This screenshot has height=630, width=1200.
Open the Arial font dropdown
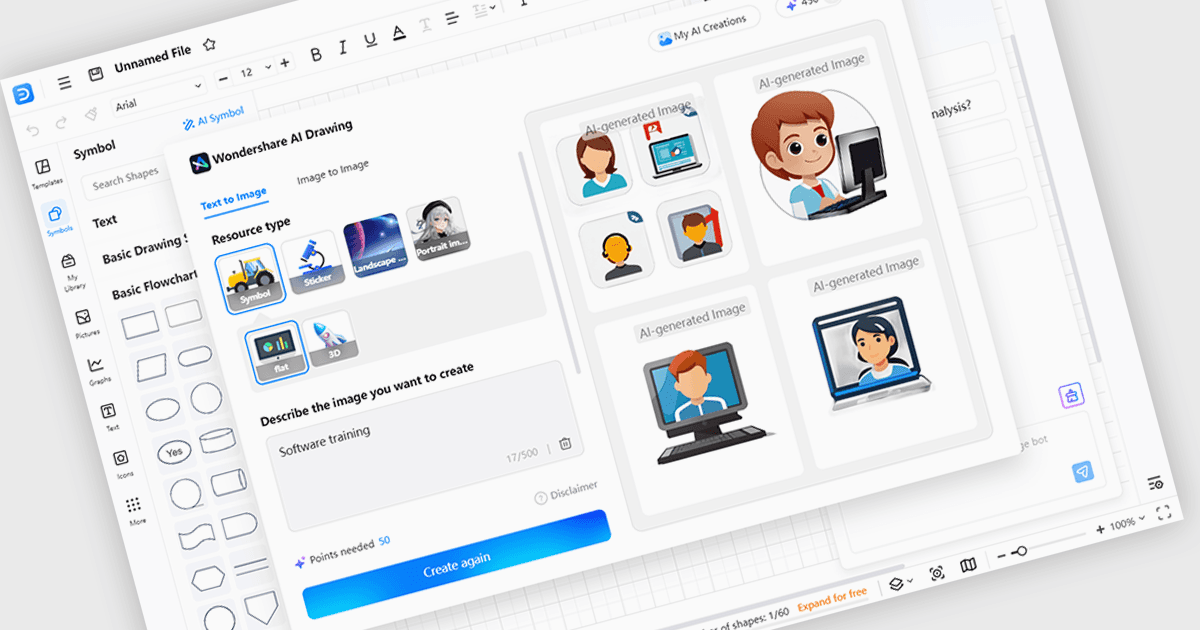coord(157,96)
